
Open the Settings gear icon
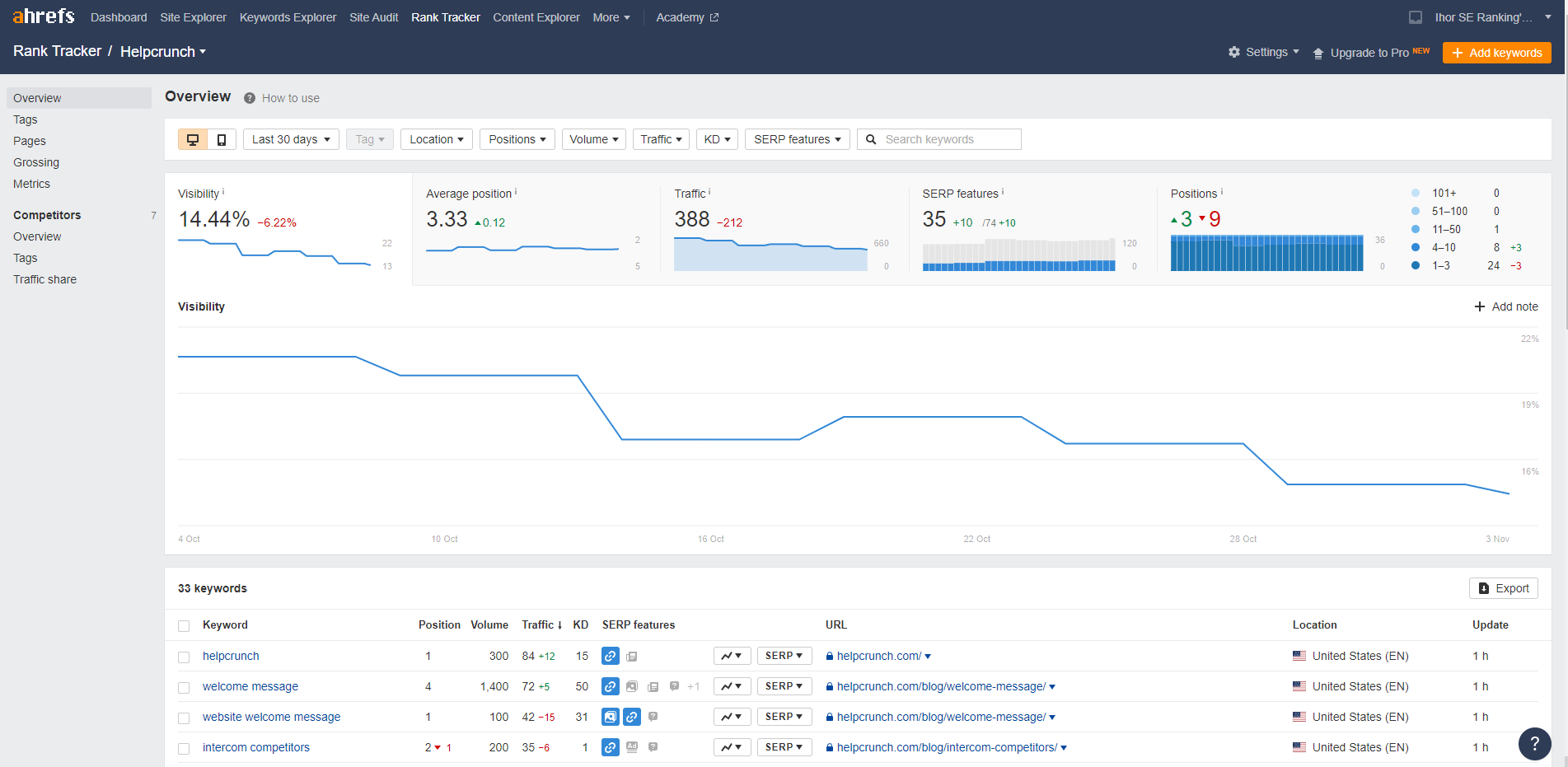(x=1234, y=52)
